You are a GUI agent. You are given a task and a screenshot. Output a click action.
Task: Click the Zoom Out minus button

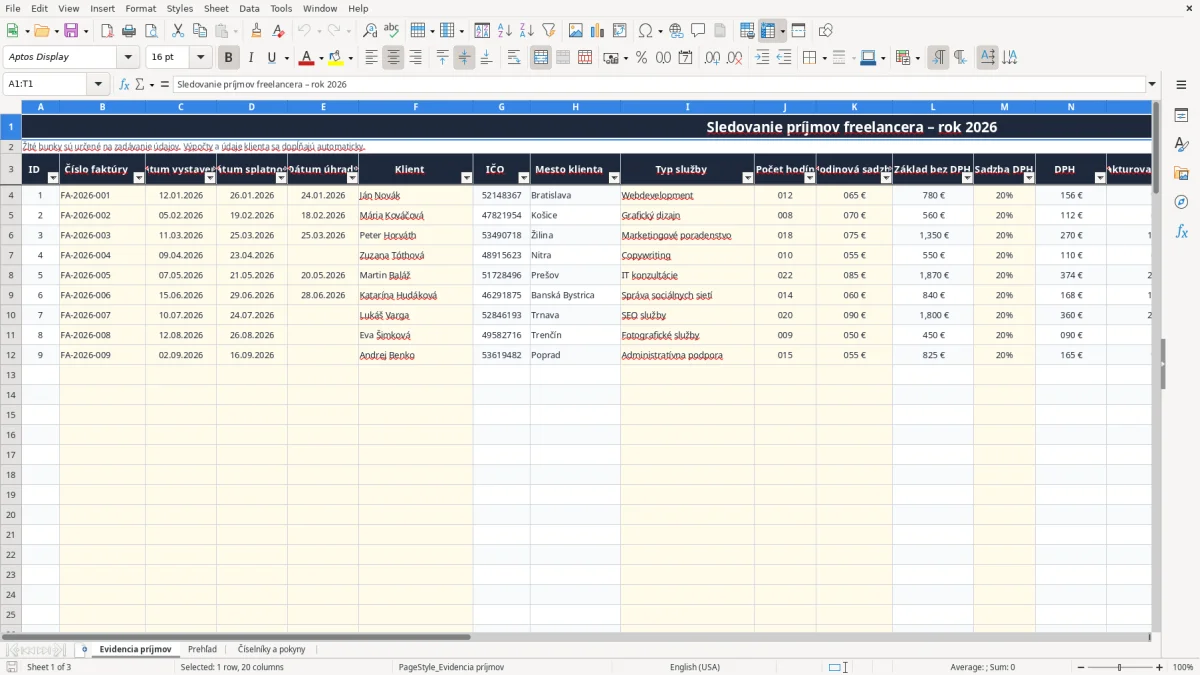(x=1081, y=667)
